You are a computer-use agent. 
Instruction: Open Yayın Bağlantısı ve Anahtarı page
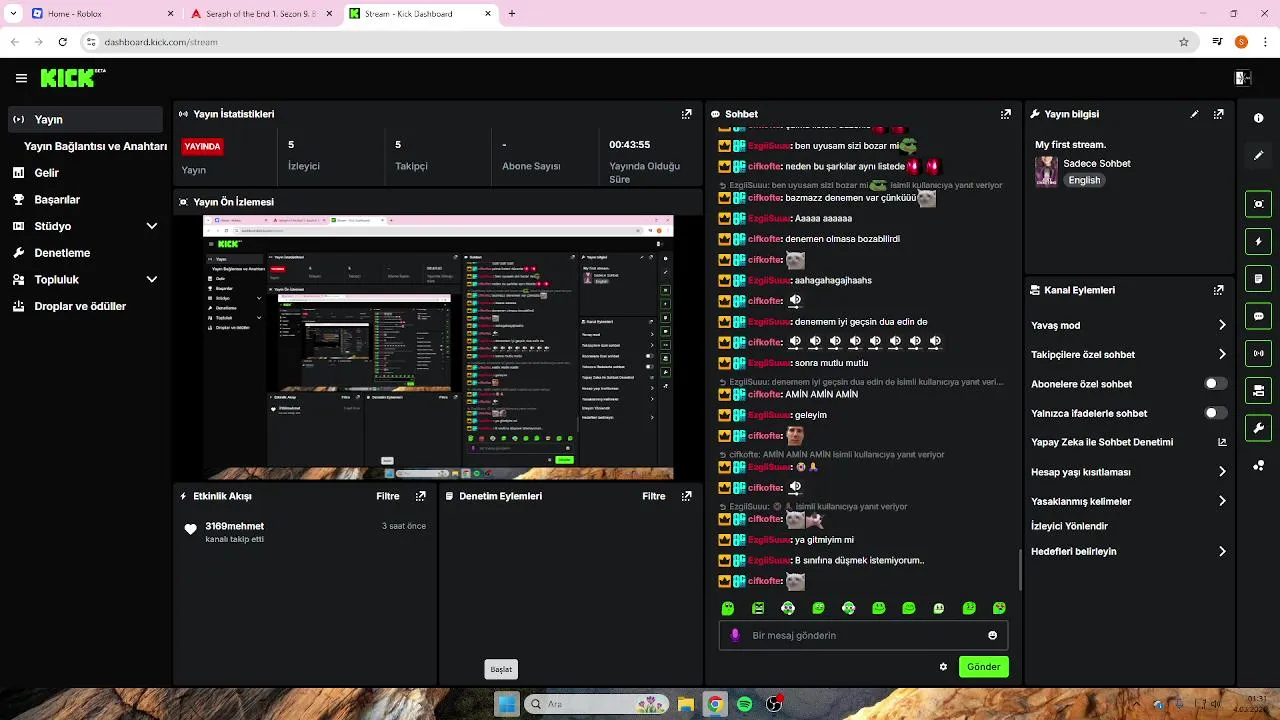pos(95,146)
